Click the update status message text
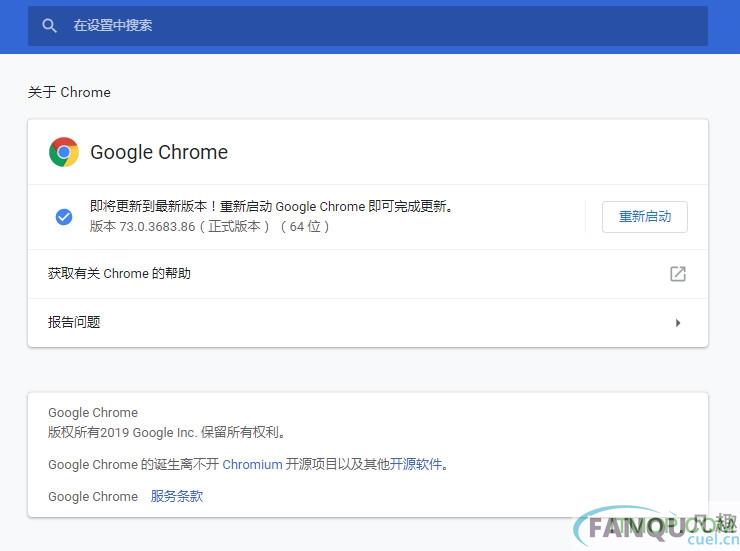Viewport: 740px width, 551px height. coord(271,206)
